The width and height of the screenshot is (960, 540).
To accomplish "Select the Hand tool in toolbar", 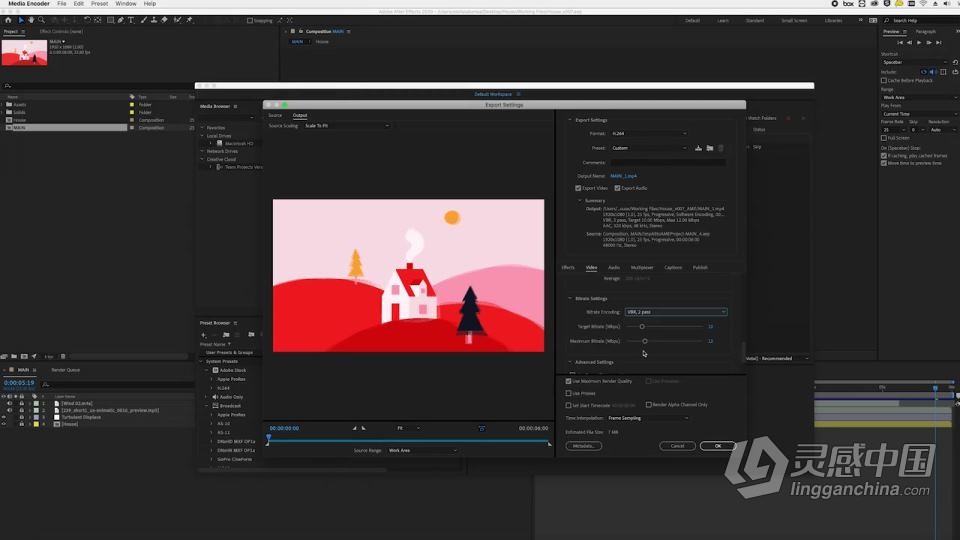I will point(31,20).
